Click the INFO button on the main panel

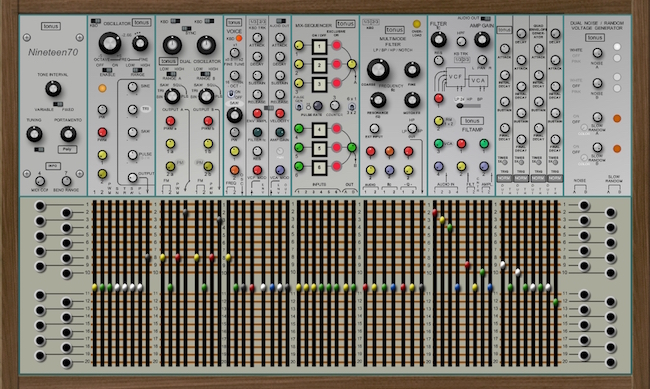tap(53, 165)
